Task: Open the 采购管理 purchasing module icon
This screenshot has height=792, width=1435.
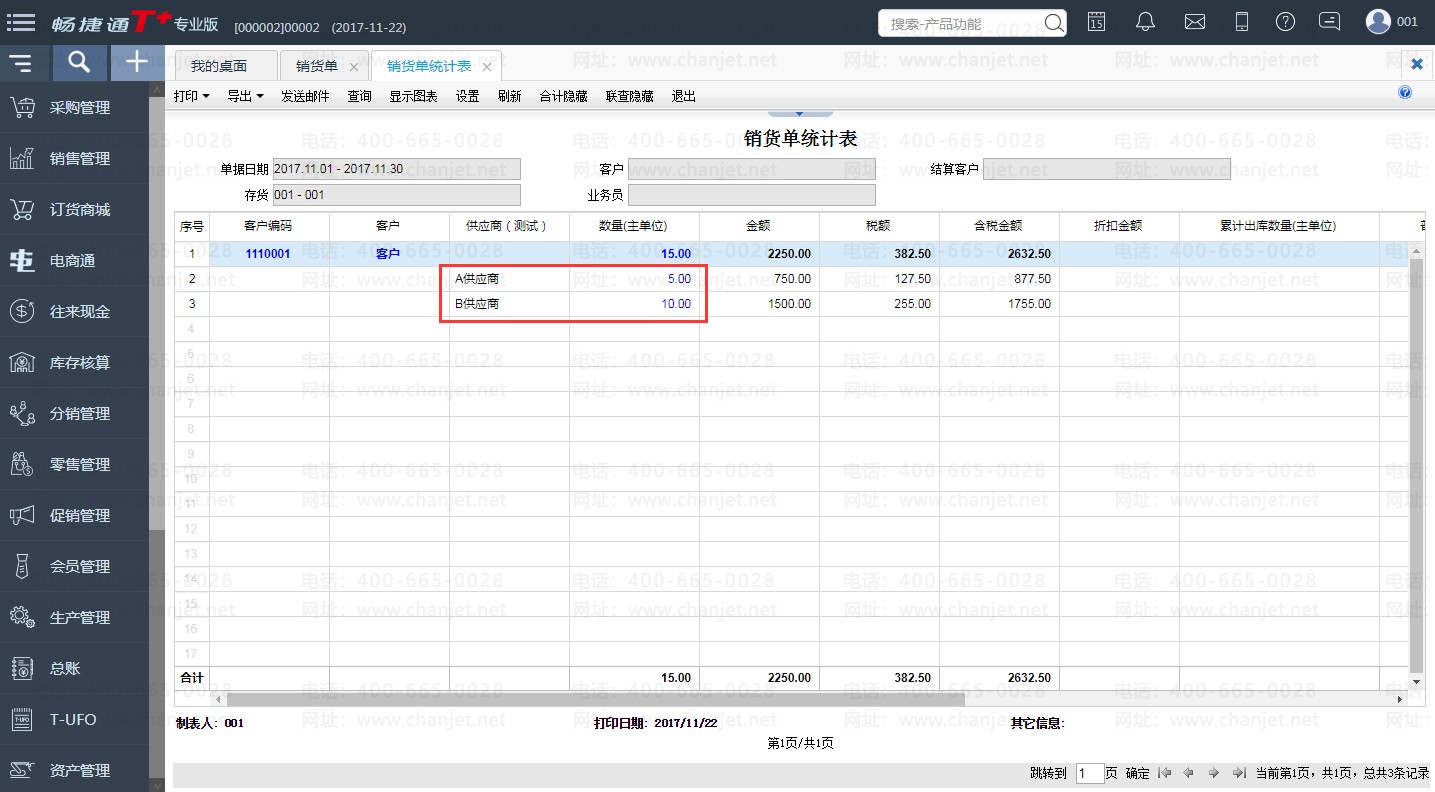Action: point(22,108)
